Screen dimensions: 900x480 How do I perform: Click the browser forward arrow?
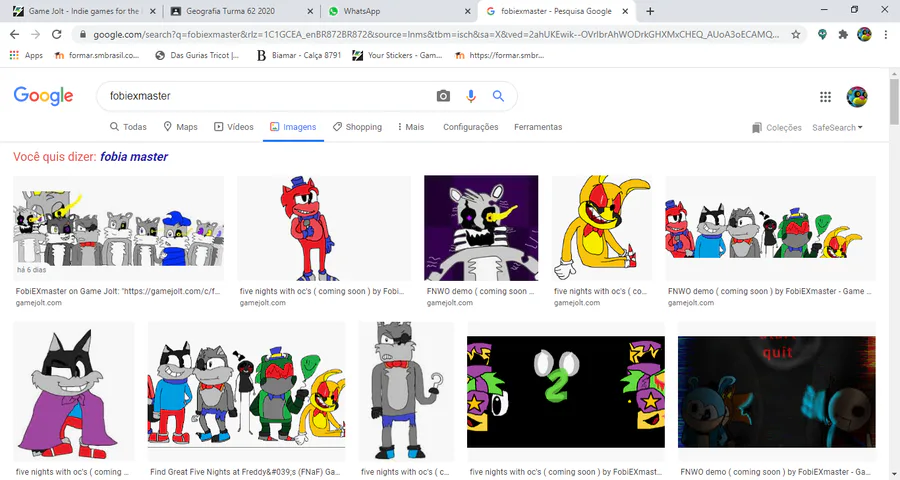pyautogui.click(x=36, y=34)
